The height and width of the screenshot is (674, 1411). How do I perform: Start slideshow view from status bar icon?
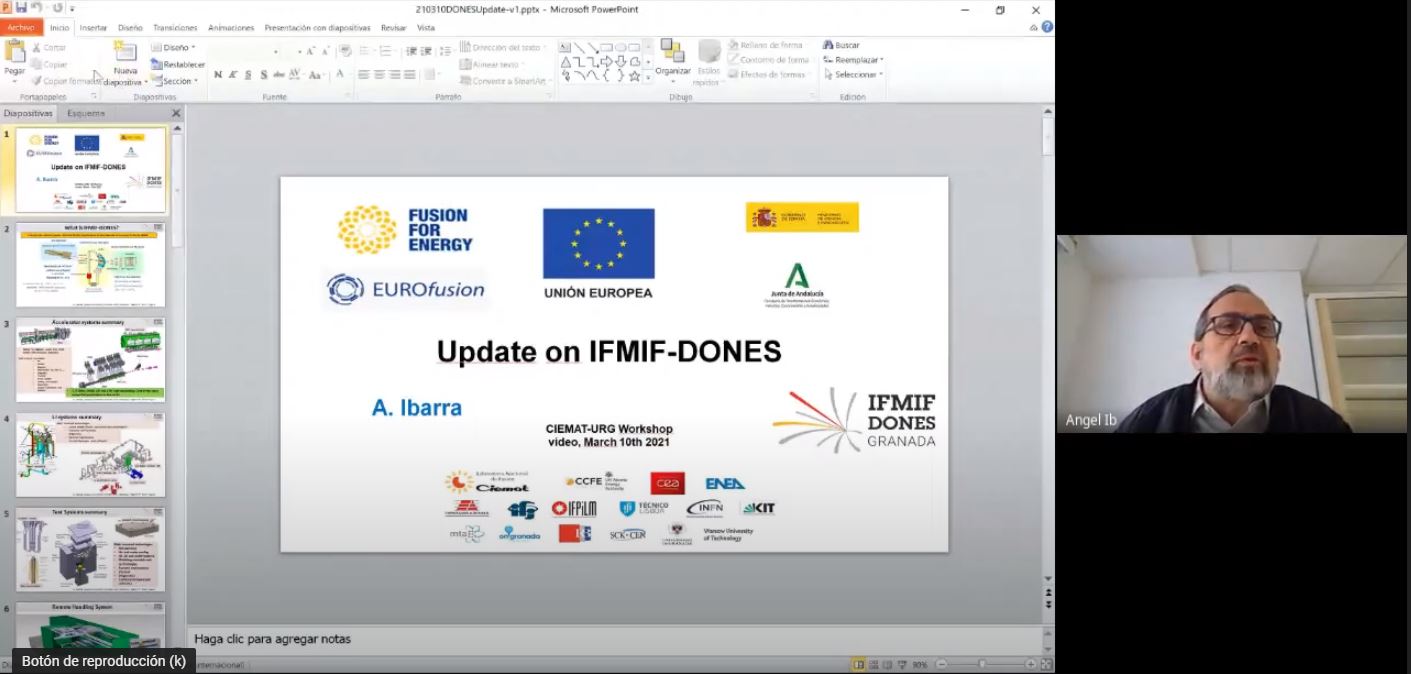click(x=901, y=665)
